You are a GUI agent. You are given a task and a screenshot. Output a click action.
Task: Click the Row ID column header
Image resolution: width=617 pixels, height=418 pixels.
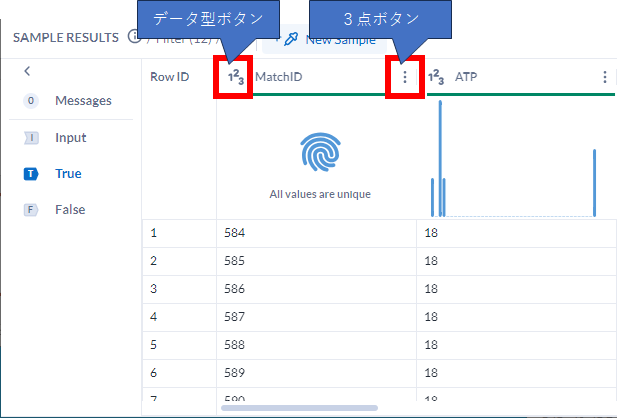[x=169, y=77]
